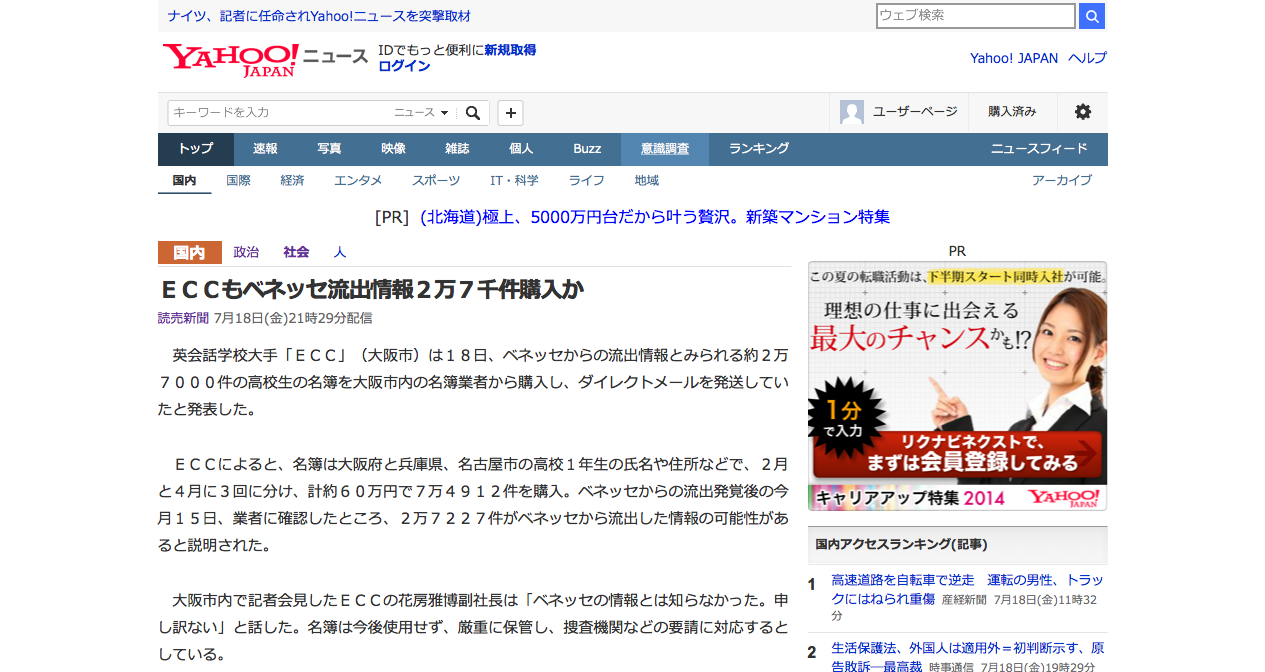Switch to the Buzz tab

[x=587, y=149]
